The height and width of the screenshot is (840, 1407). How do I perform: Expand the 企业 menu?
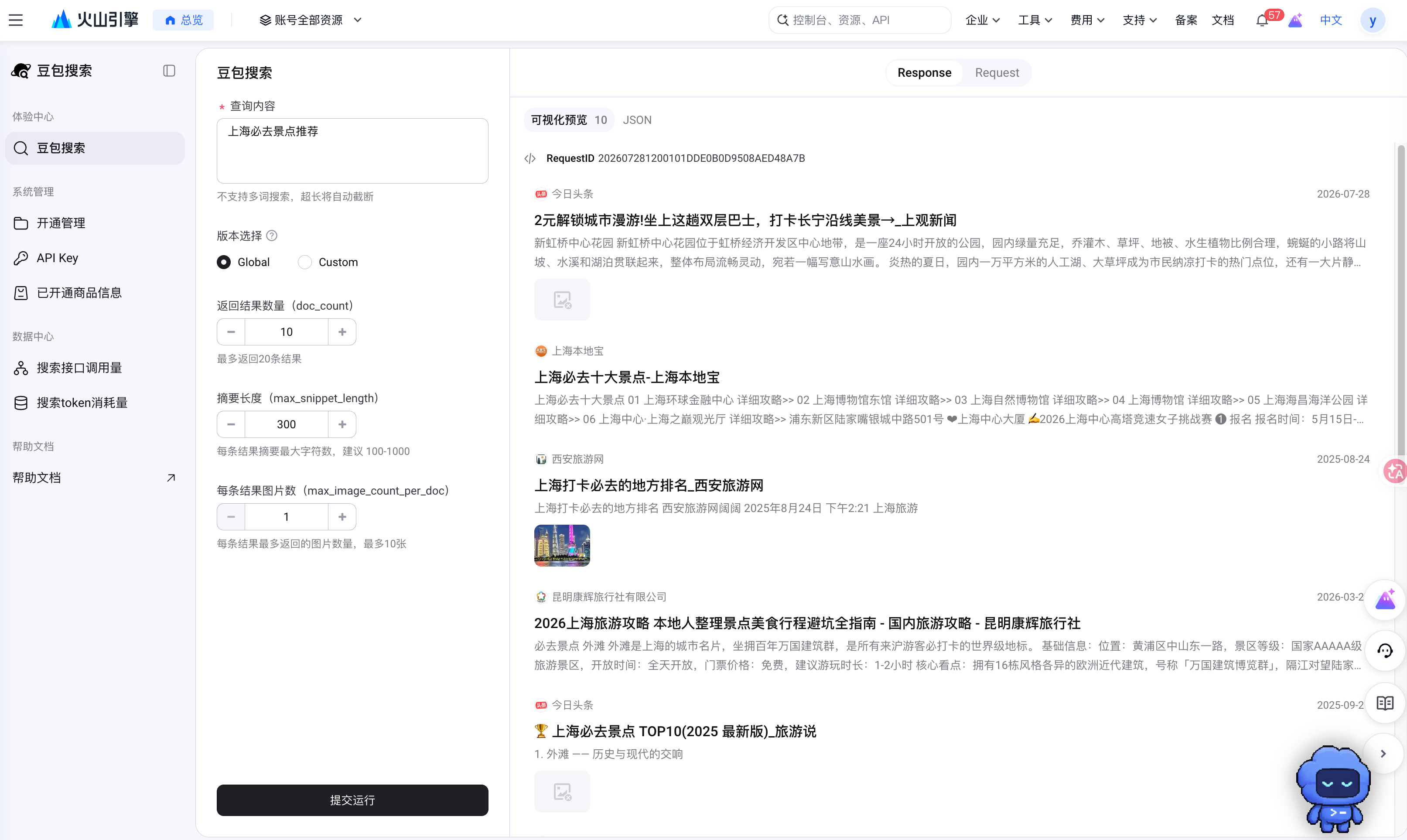983,20
